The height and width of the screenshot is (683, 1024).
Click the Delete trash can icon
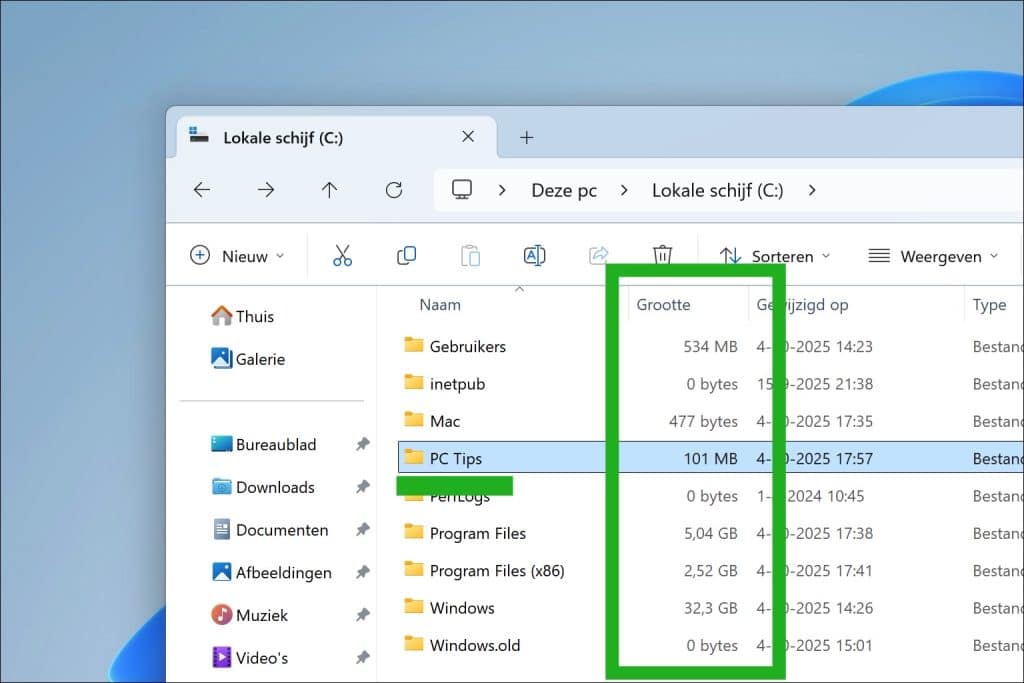point(662,256)
